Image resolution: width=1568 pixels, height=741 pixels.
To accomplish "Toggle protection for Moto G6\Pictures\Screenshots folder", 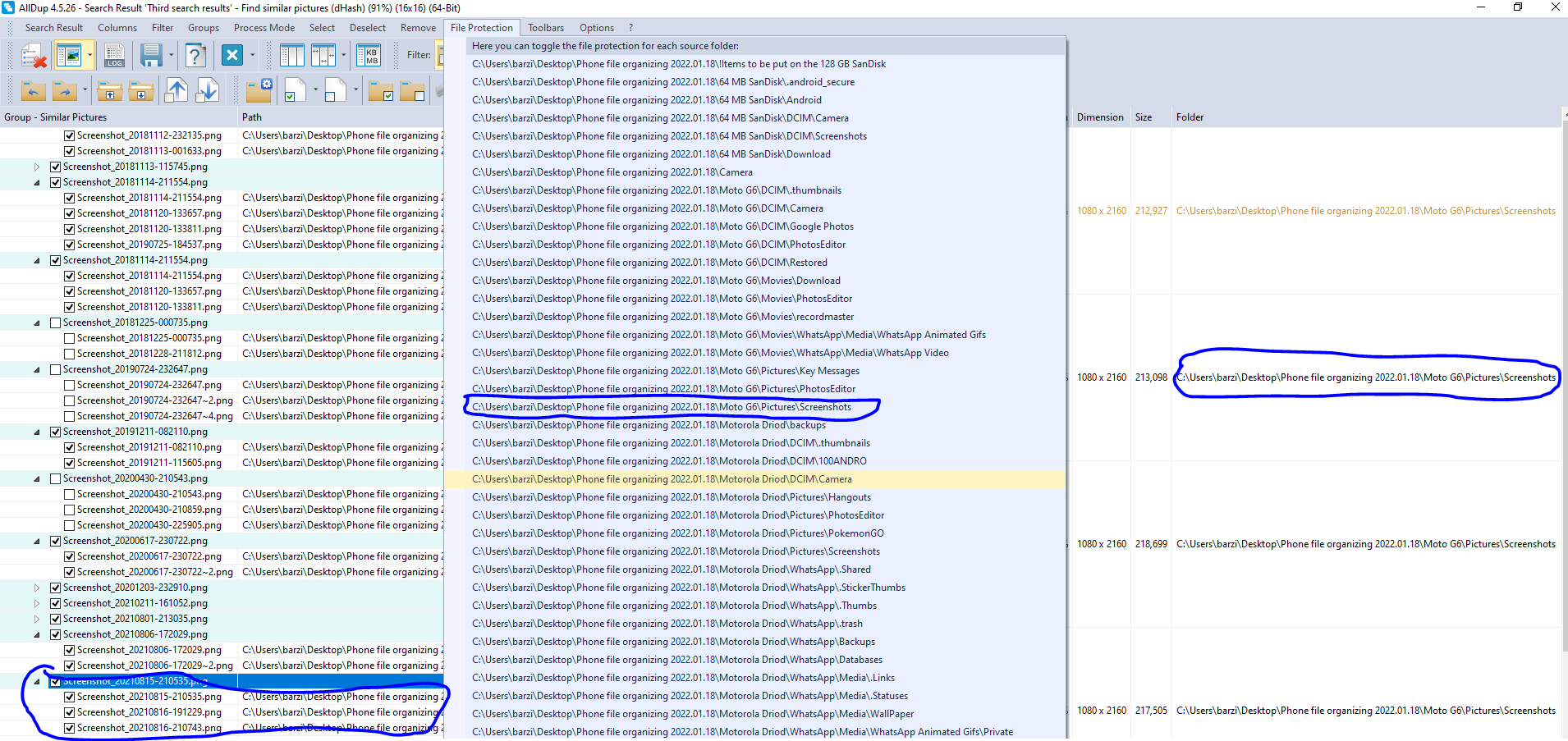I will pyautogui.click(x=662, y=407).
